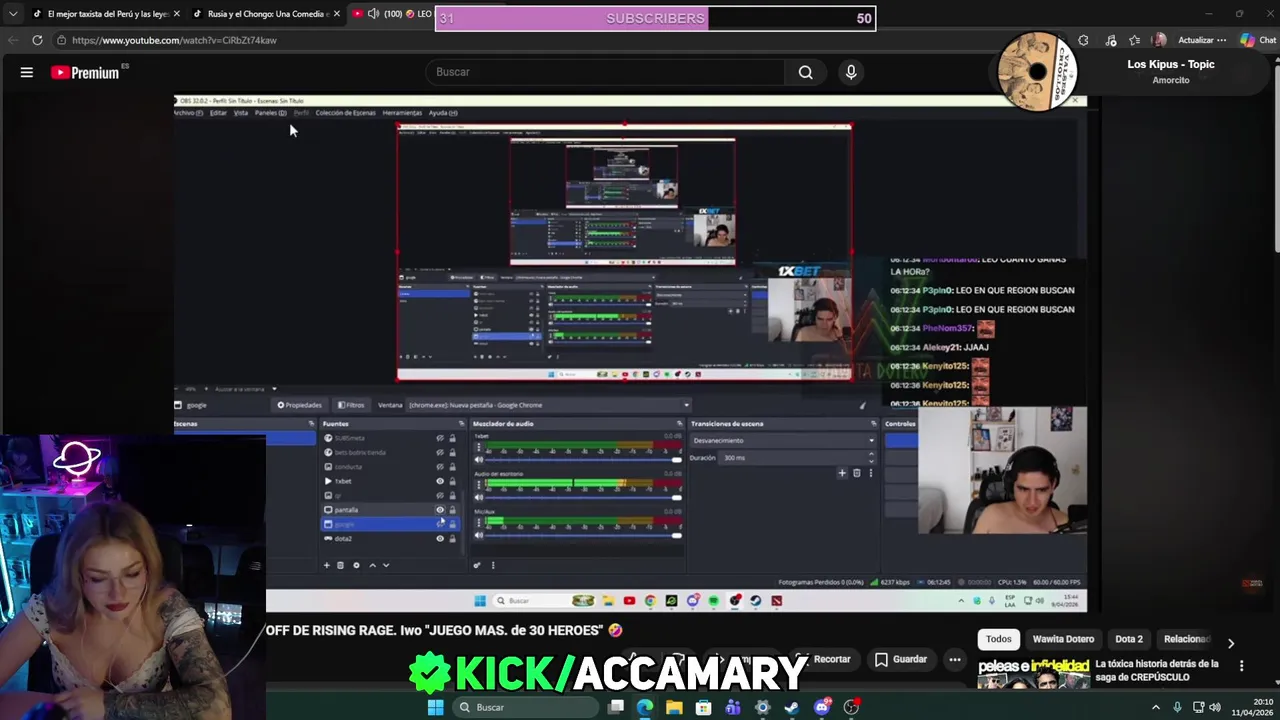Click the Recortar button
The width and height of the screenshot is (1280, 720).
tap(823, 660)
